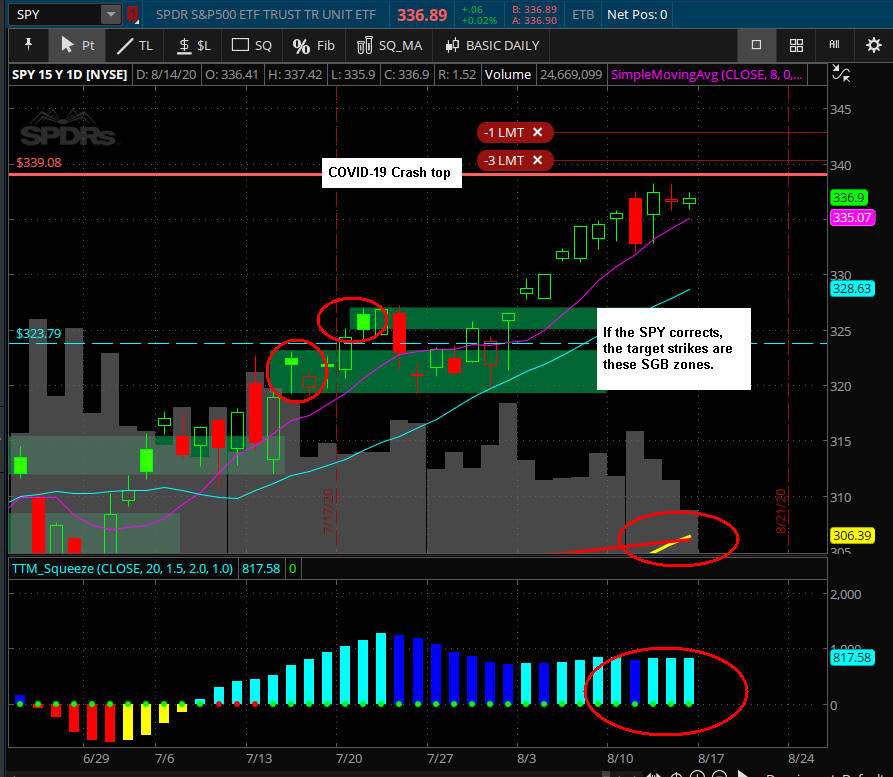Open the SQ_MA studies set

point(390,46)
